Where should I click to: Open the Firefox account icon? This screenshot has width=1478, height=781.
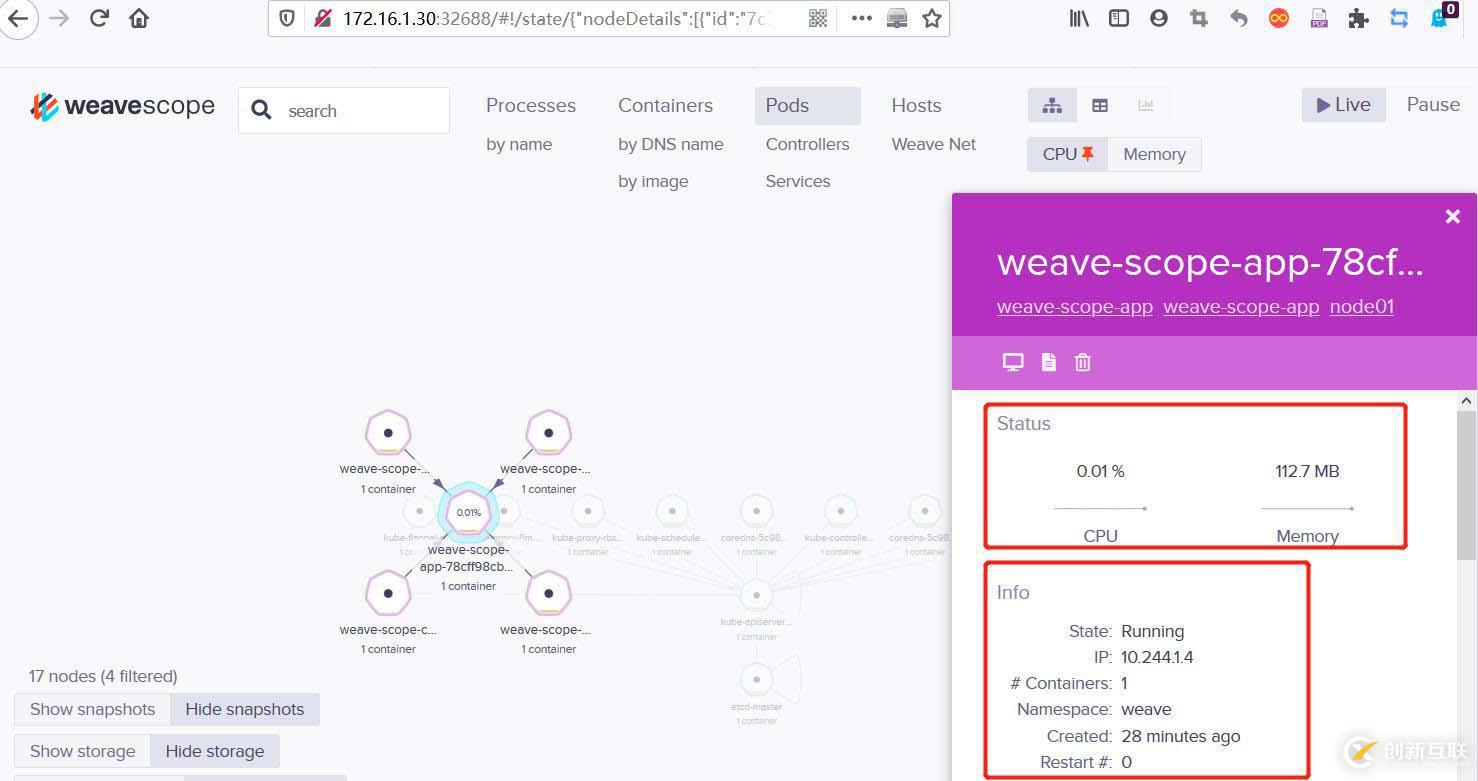[x=1159, y=18]
